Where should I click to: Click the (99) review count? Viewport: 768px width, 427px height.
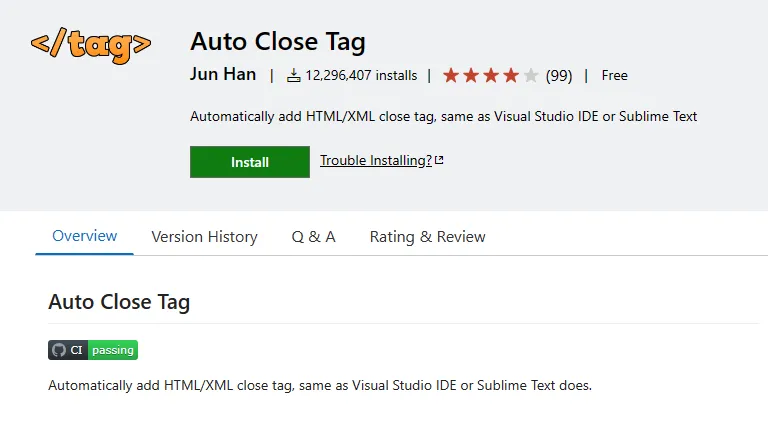click(559, 75)
